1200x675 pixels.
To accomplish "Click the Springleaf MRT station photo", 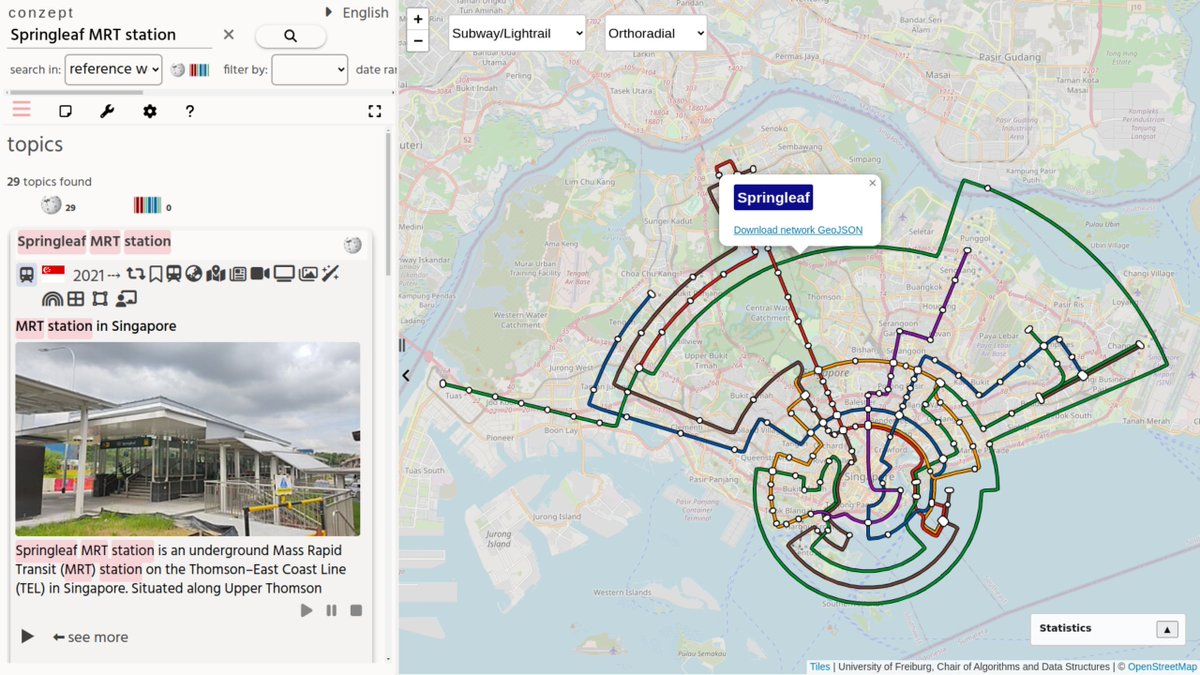I will [x=188, y=439].
